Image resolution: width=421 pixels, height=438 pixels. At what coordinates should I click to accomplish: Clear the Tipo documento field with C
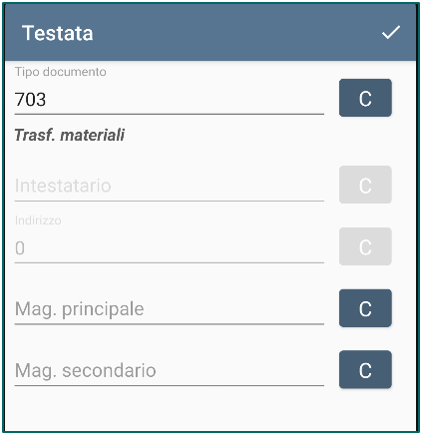365,98
